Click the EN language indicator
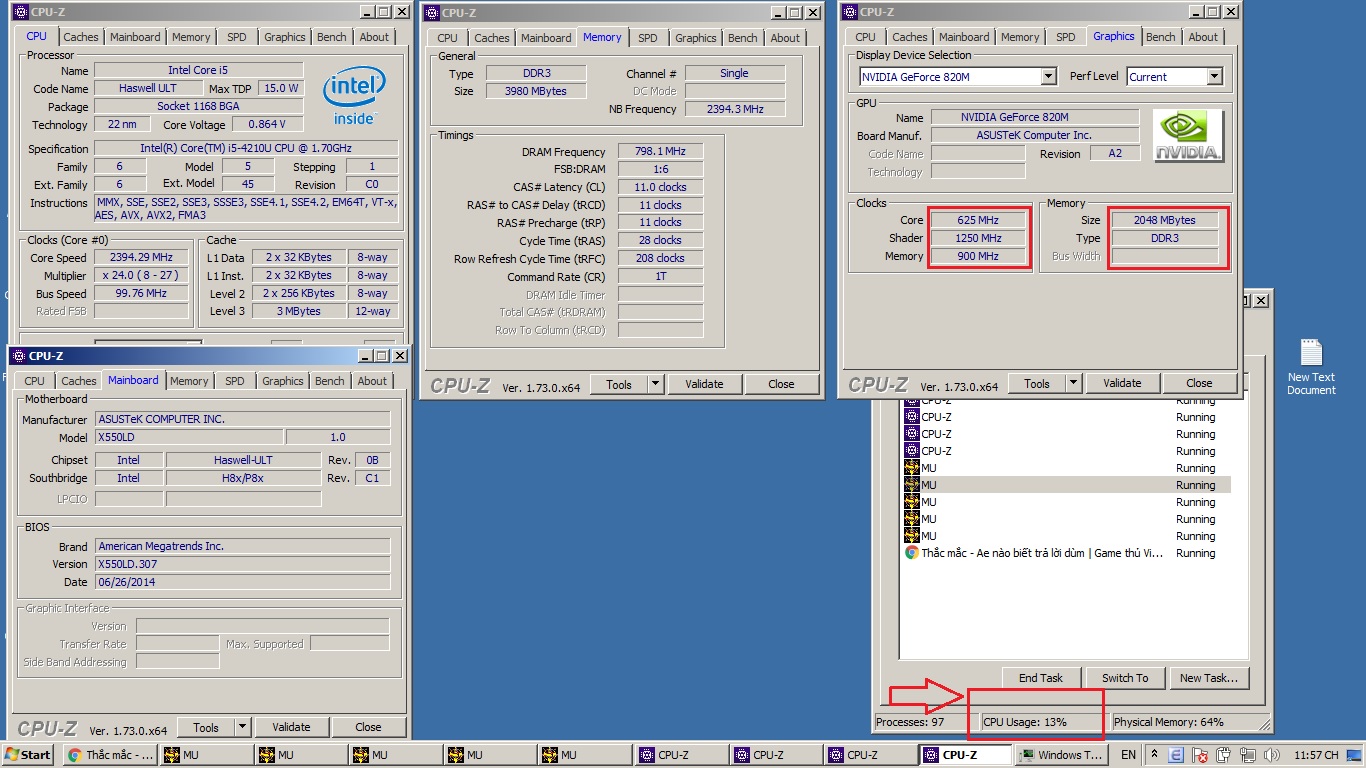The height and width of the screenshot is (768, 1366). pos(1128,755)
